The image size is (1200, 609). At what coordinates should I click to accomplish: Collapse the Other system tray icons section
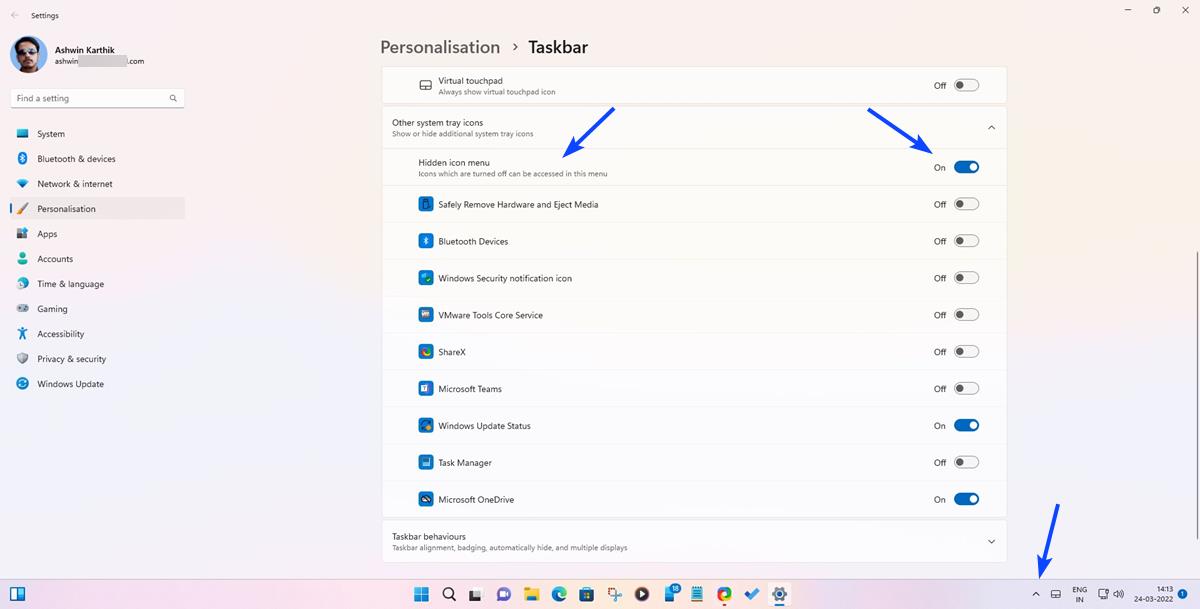tap(991, 127)
